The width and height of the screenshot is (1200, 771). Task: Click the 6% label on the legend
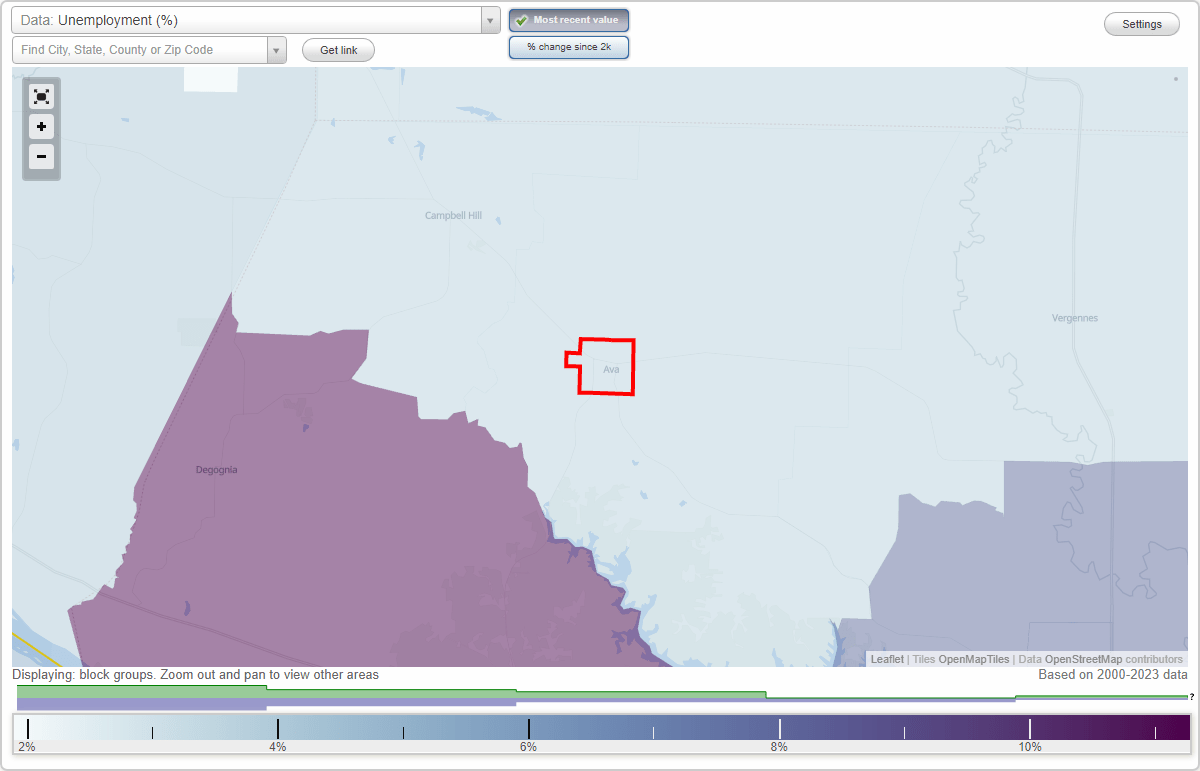coord(528,747)
